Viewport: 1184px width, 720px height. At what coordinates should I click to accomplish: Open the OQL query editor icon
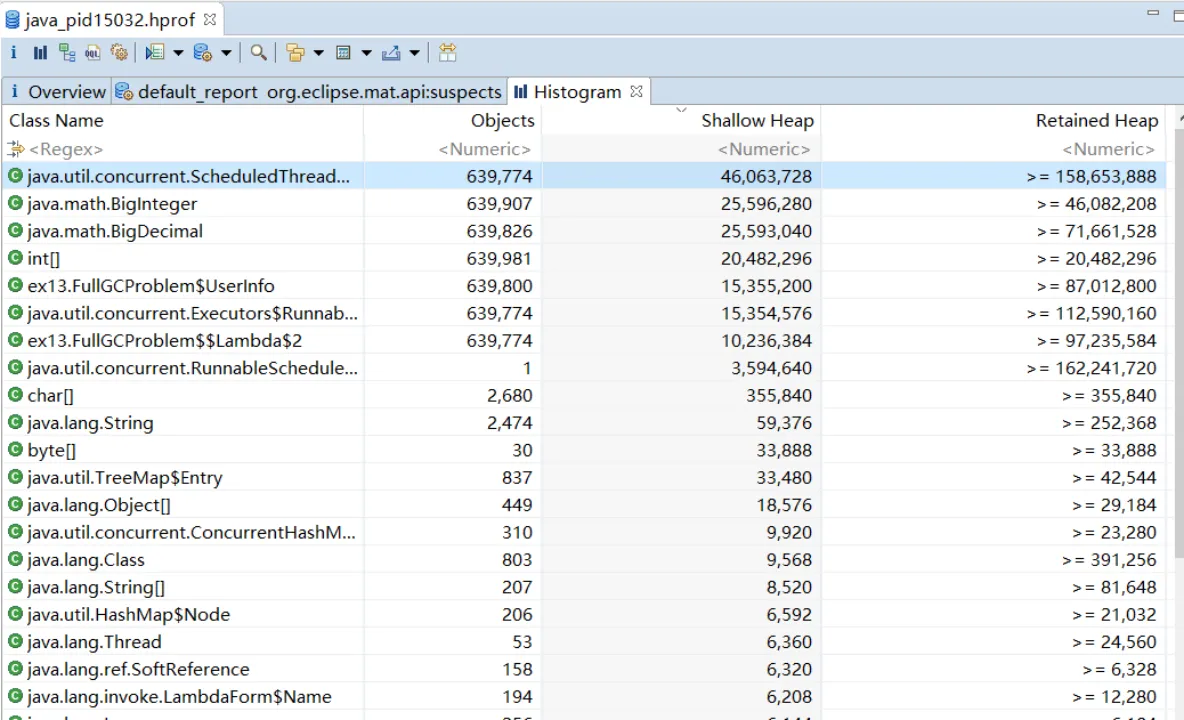point(93,52)
